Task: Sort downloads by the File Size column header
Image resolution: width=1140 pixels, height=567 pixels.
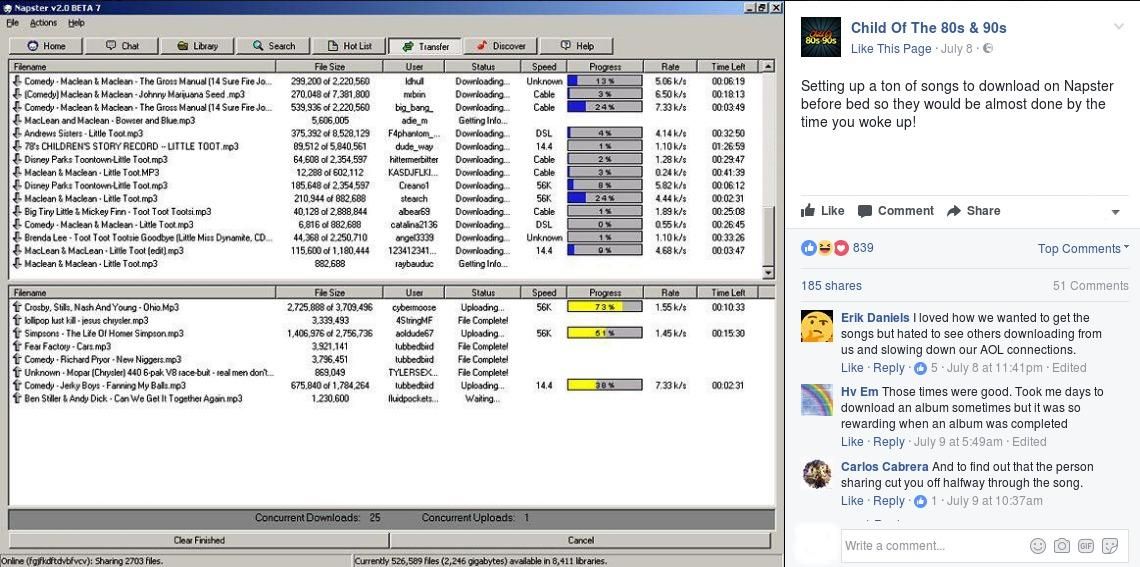Action: click(329, 67)
